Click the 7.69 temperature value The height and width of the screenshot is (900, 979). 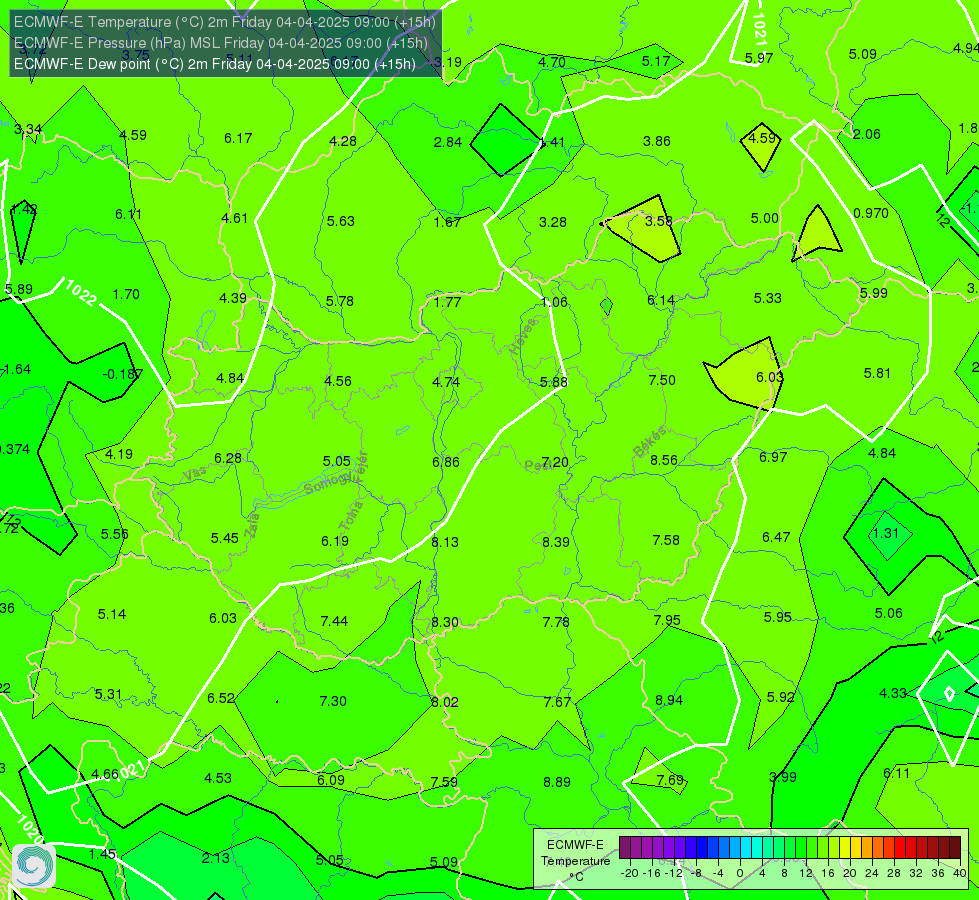pyautogui.click(x=670, y=780)
